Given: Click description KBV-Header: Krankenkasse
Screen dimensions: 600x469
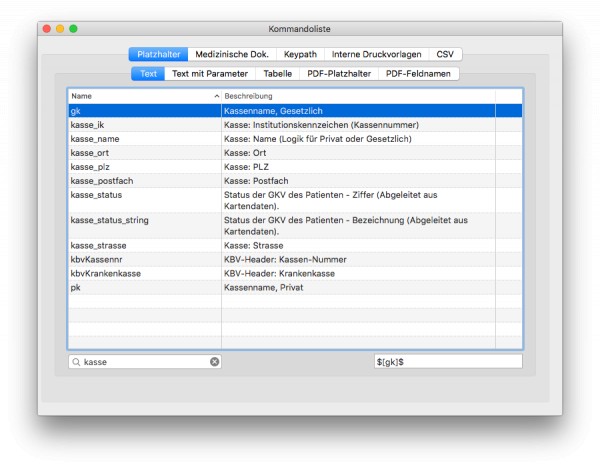Looking at the screenshot, I should coord(279,274).
